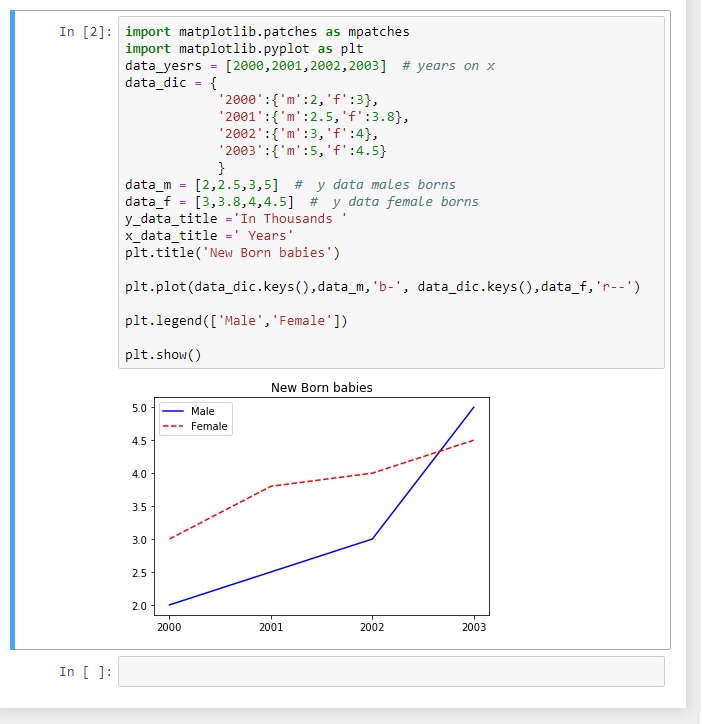Click the '5.0' y-axis tick label
The image size is (702, 724).
[x=139, y=408]
